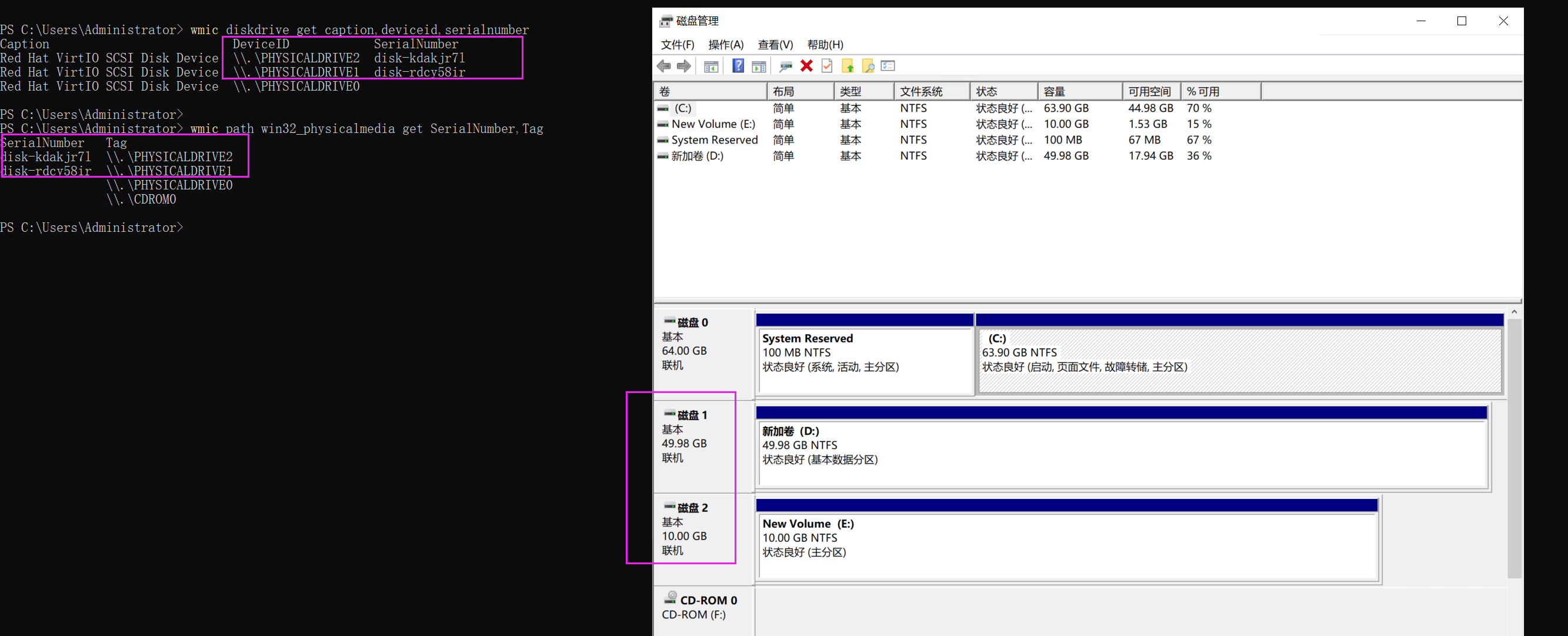The width and height of the screenshot is (1568, 636).
Task: Click the red X delete icon
Action: [x=806, y=66]
